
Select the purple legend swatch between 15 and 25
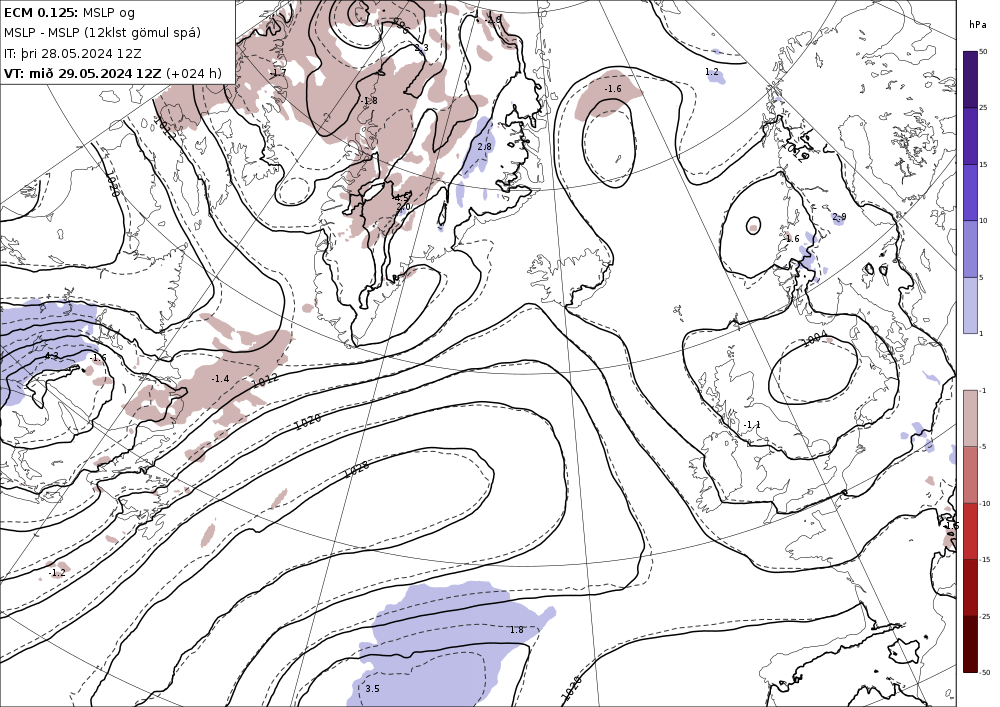(970, 136)
